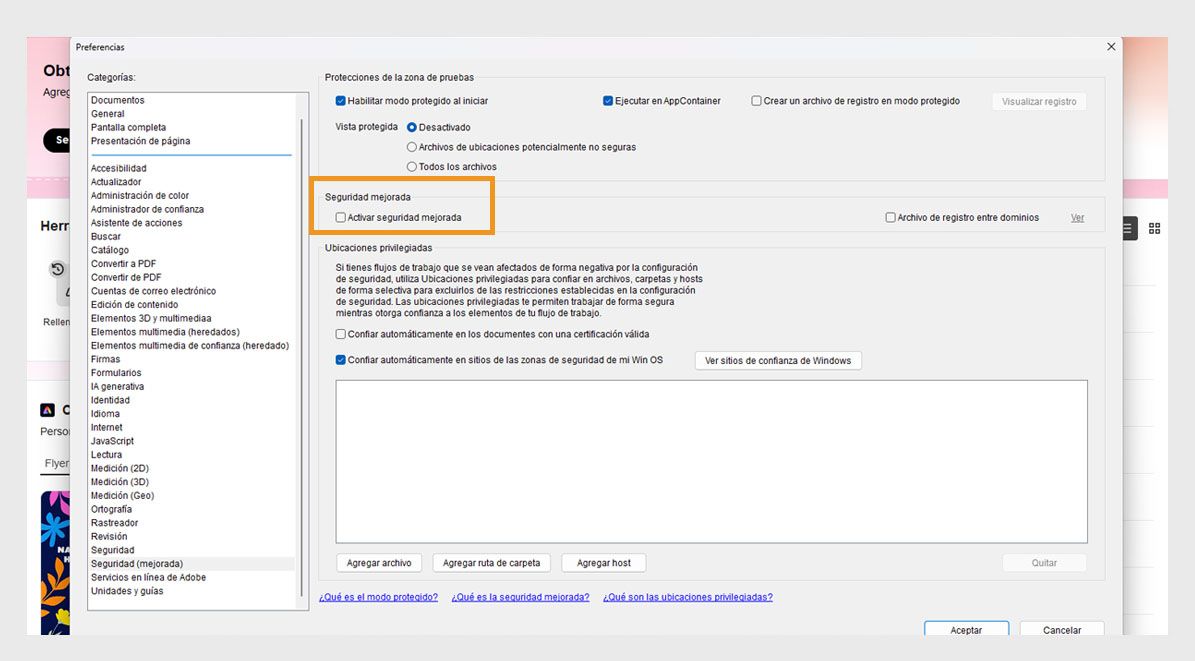Select Firmas category
The height and width of the screenshot is (661, 1195).
(105, 359)
